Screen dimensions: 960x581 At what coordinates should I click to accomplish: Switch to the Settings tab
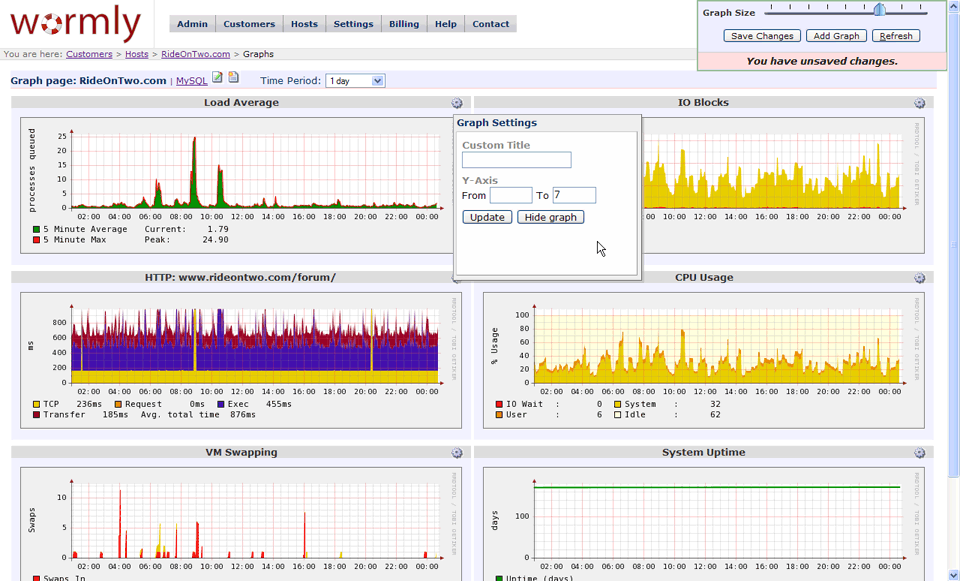tap(353, 23)
